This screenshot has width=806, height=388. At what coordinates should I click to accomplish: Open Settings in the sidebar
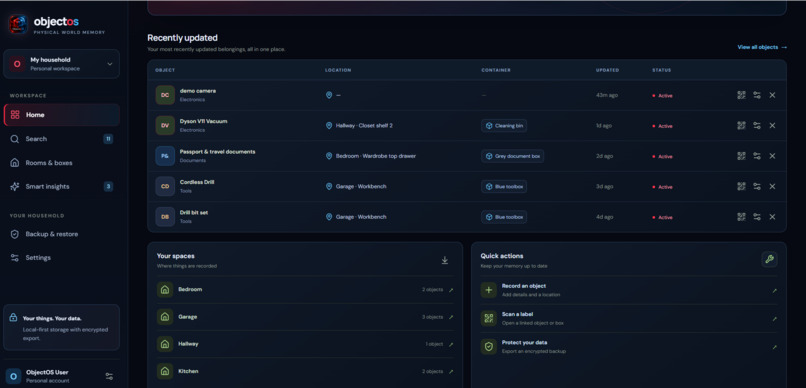(x=62, y=257)
